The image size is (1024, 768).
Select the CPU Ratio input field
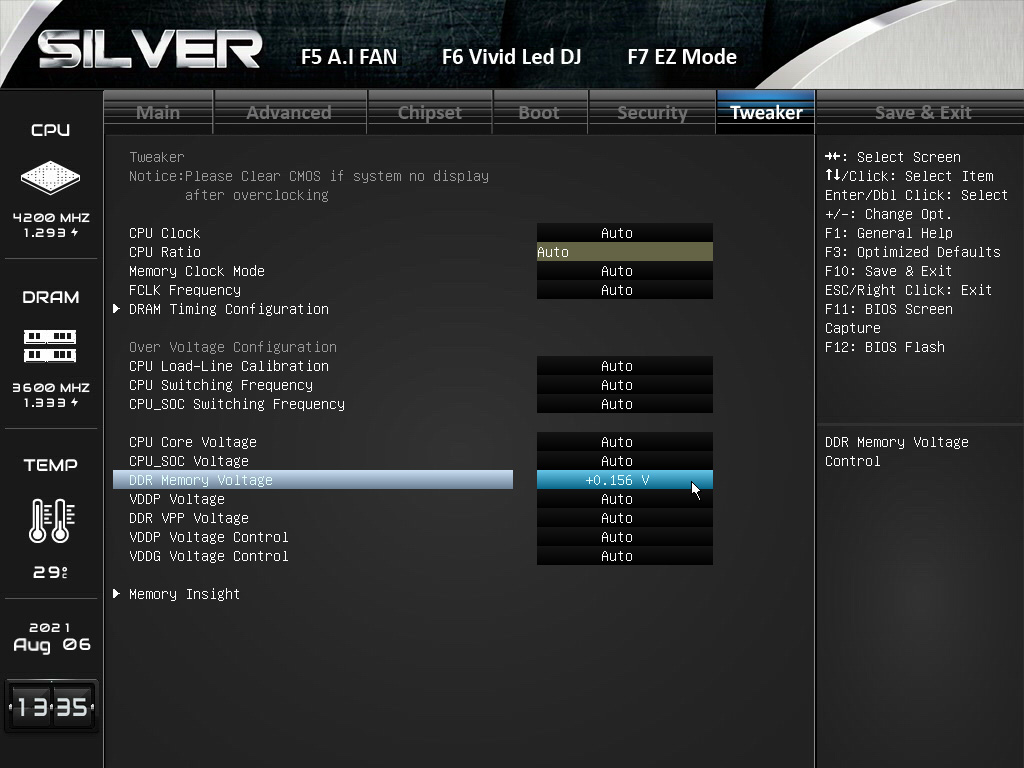point(624,252)
